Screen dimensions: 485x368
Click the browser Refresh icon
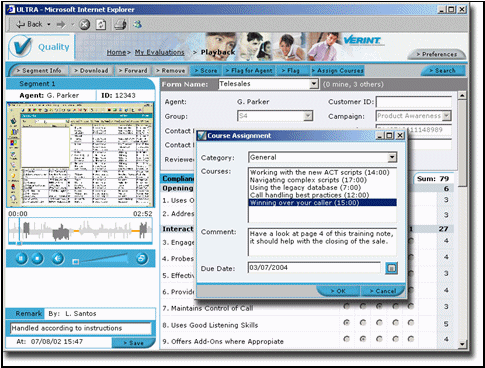click(x=101, y=24)
